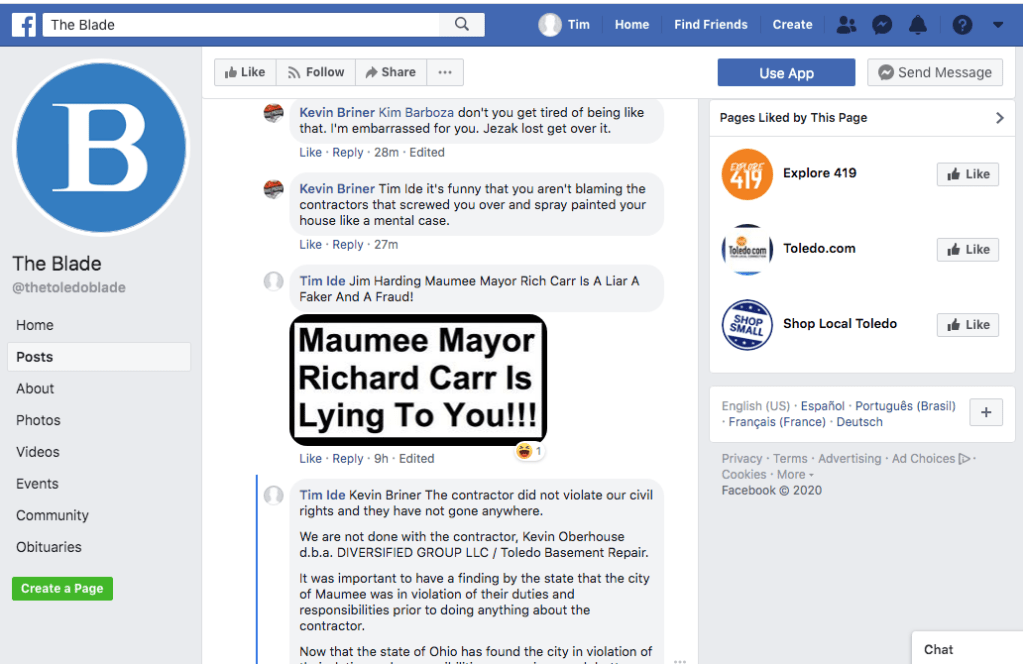Toggle Like for The Blade page
Image resolution: width=1023 pixels, height=664 pixels.
(x=245, y=72)
